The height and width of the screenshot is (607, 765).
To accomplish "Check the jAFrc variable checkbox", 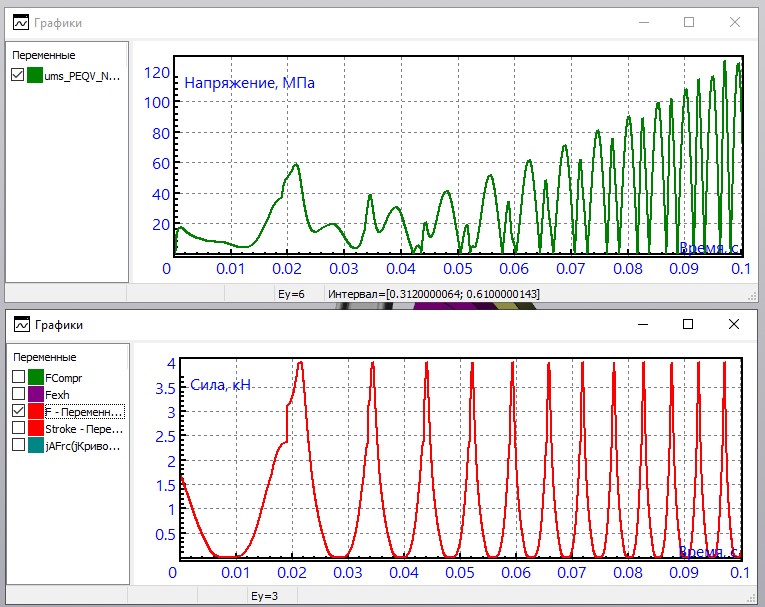I will tap(17, 446).
